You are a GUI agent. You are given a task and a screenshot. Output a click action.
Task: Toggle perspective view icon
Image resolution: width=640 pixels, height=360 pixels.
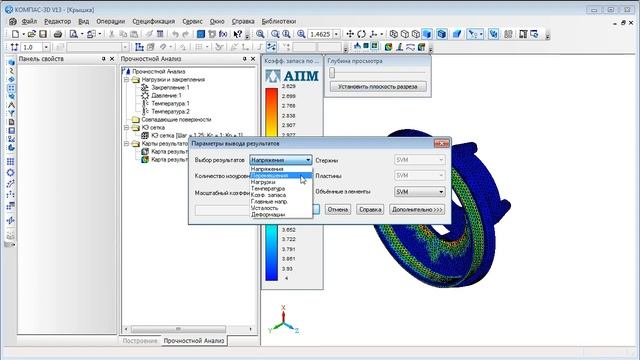pos(457,34)
